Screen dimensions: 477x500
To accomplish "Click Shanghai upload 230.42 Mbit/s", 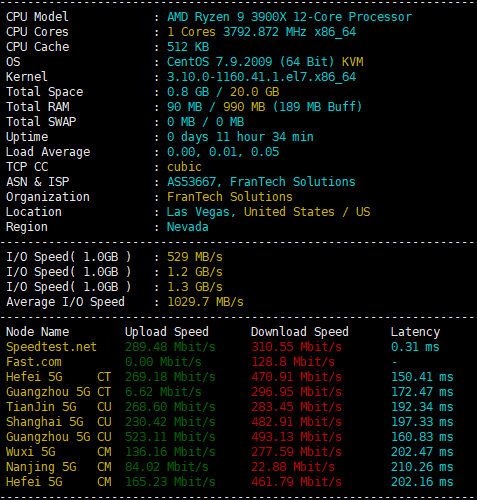I will [x=170, y=422].
